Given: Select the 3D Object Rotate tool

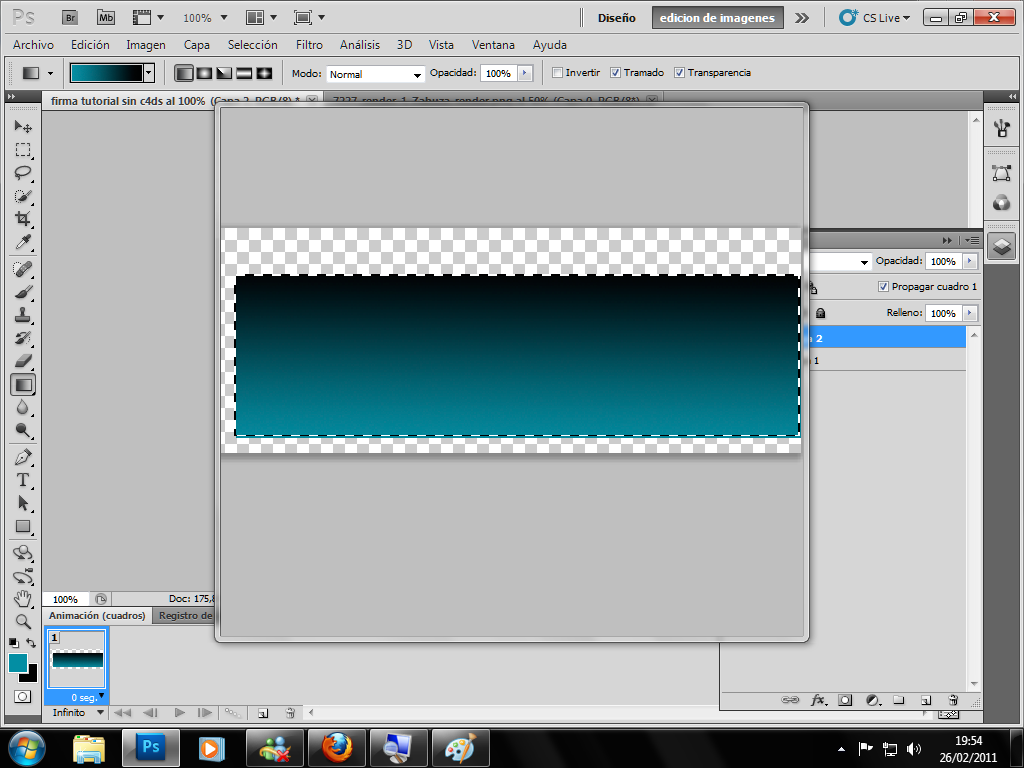Looking at the screenshot, I should [23, 553].
